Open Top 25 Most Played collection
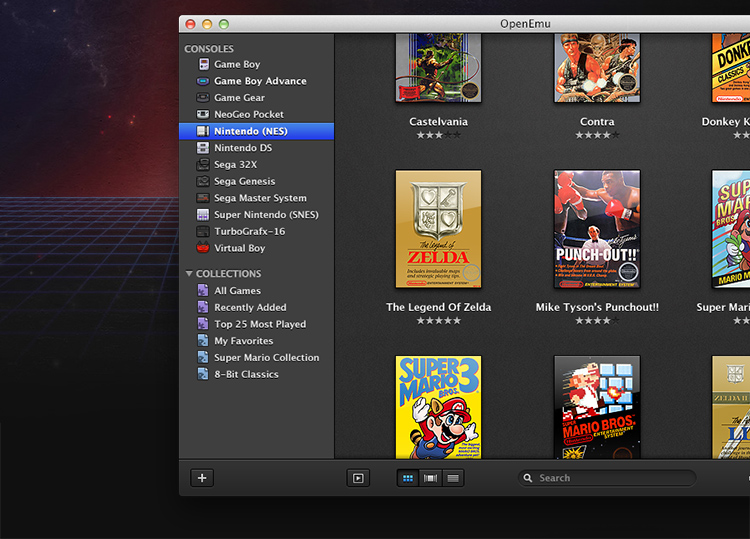This screenshot has height=539, width=750. [256, 324]
